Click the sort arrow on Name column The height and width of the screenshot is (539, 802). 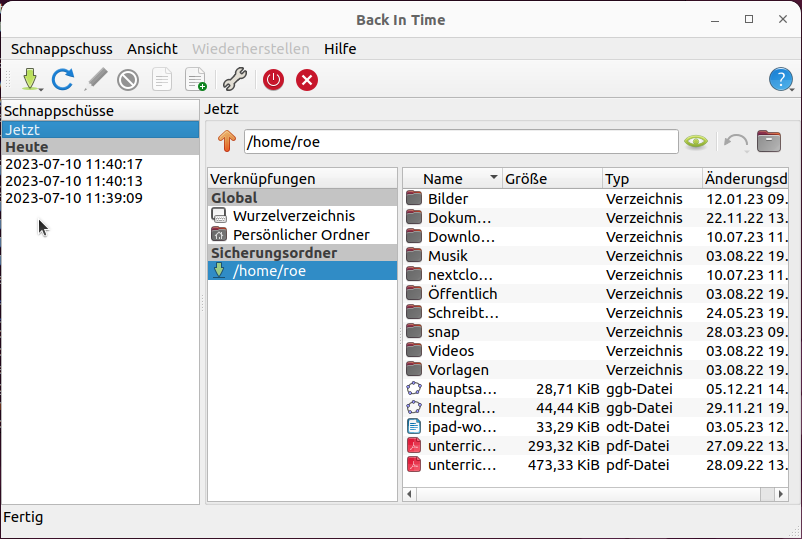(493, 178)
